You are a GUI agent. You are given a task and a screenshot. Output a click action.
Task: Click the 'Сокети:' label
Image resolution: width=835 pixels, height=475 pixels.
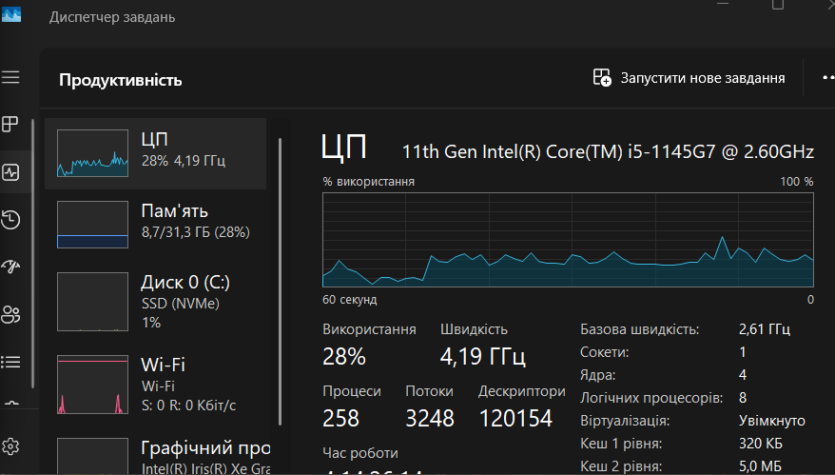(x=604, y=352)
